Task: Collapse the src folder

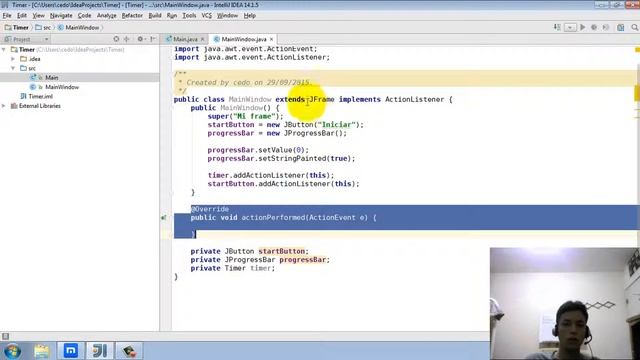Action: (13, 68)
